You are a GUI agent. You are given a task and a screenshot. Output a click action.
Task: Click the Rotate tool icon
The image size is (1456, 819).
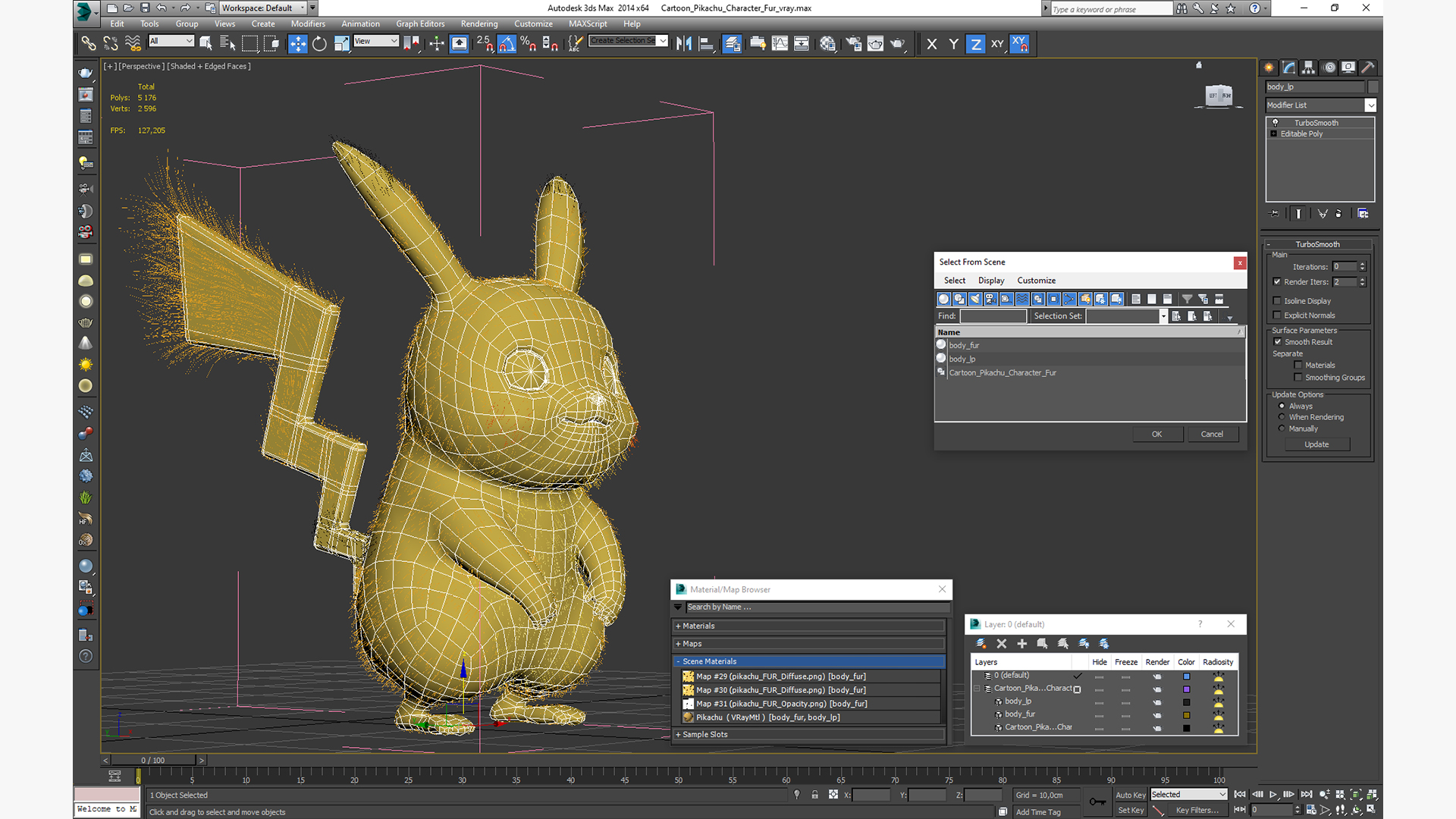319,43
